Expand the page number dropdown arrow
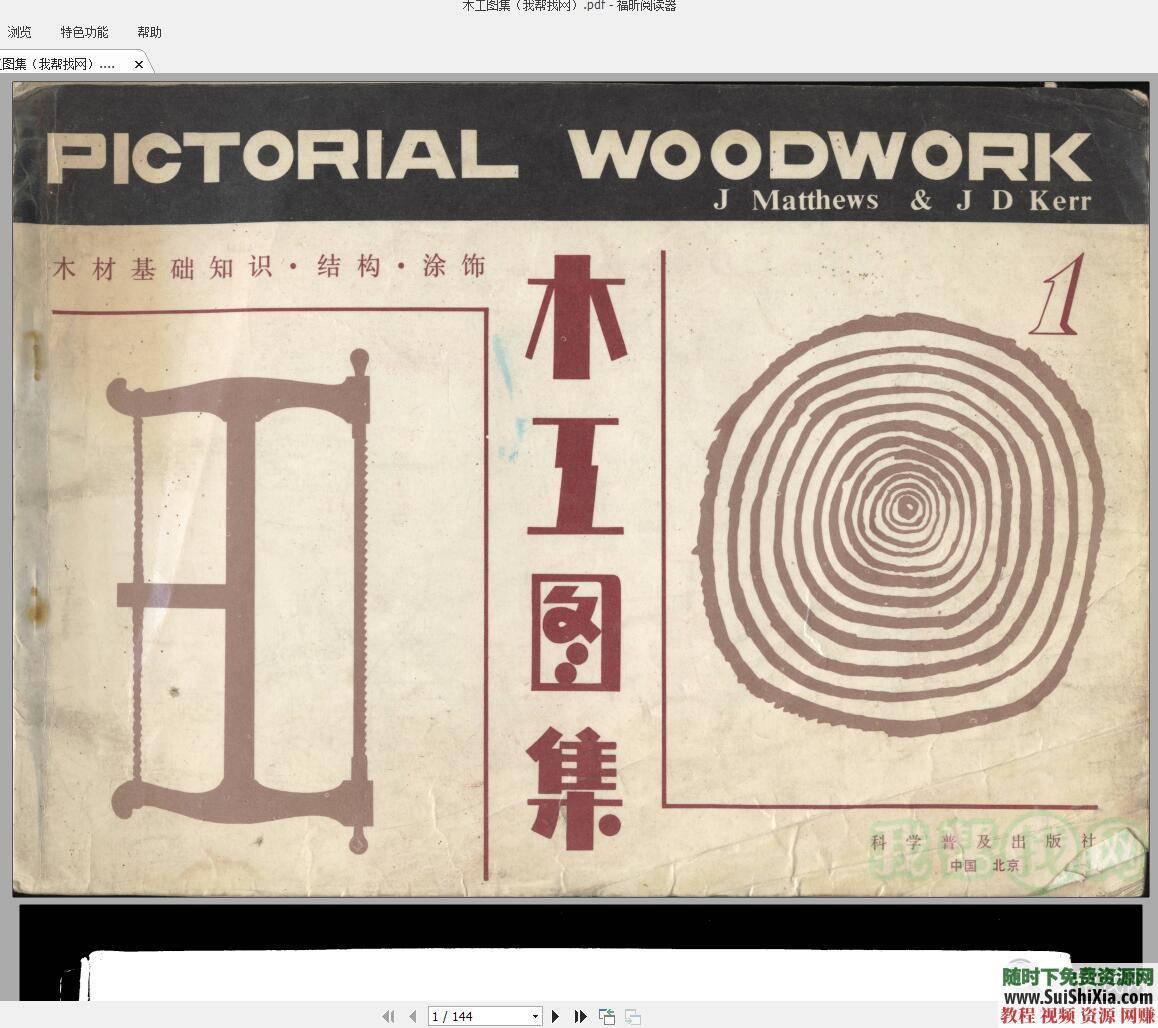 point(535,1016)
